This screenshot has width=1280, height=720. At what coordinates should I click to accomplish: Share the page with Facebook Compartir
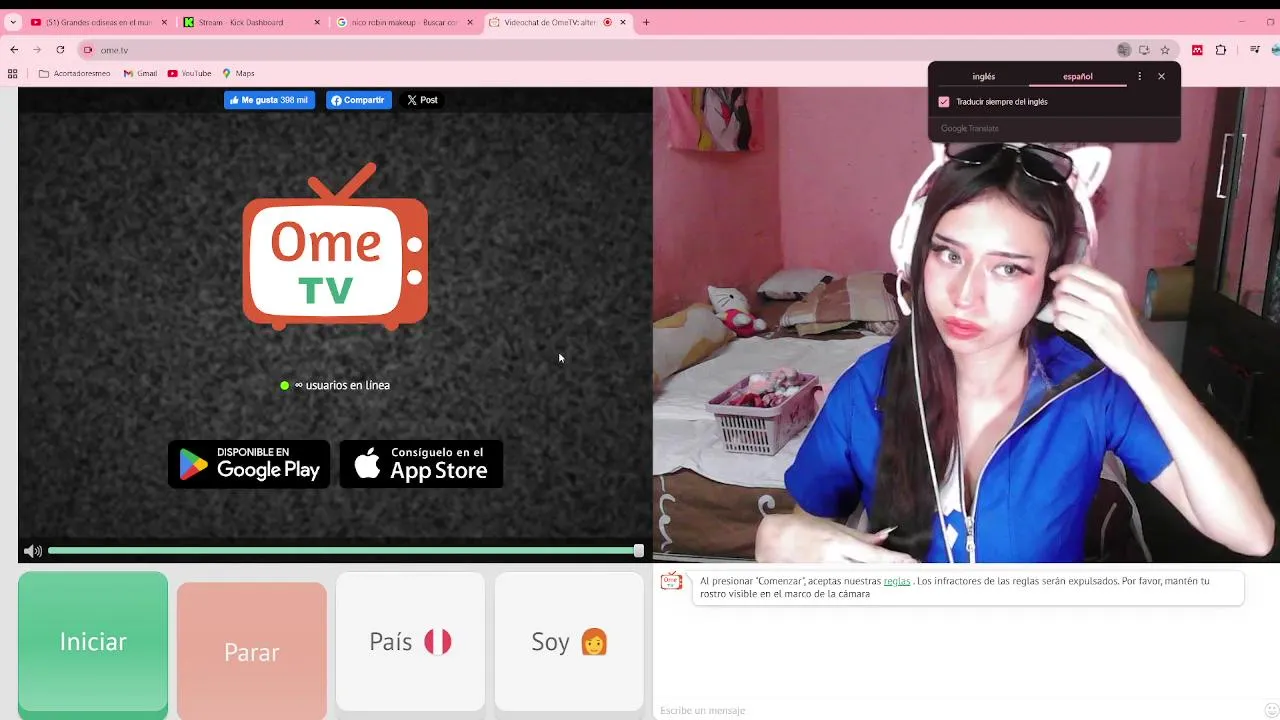[x=358, y=100]
